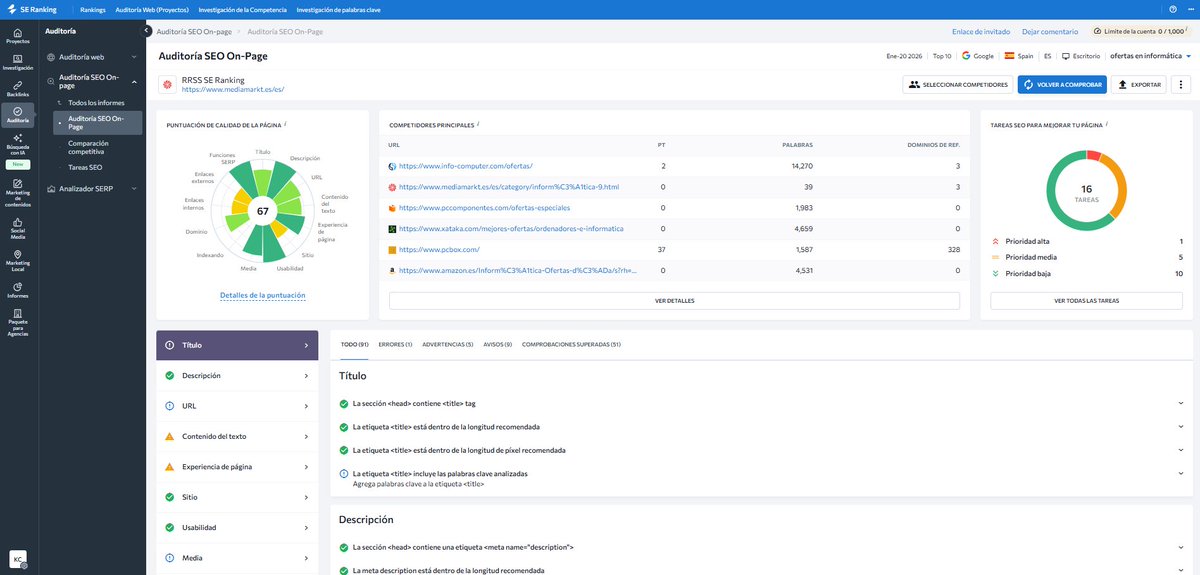Image resolution: width=1200 pixels, height=575 pixels.
Task: Click the Google search engine icon
Action: pyautogui.click(x=967, y=56)
